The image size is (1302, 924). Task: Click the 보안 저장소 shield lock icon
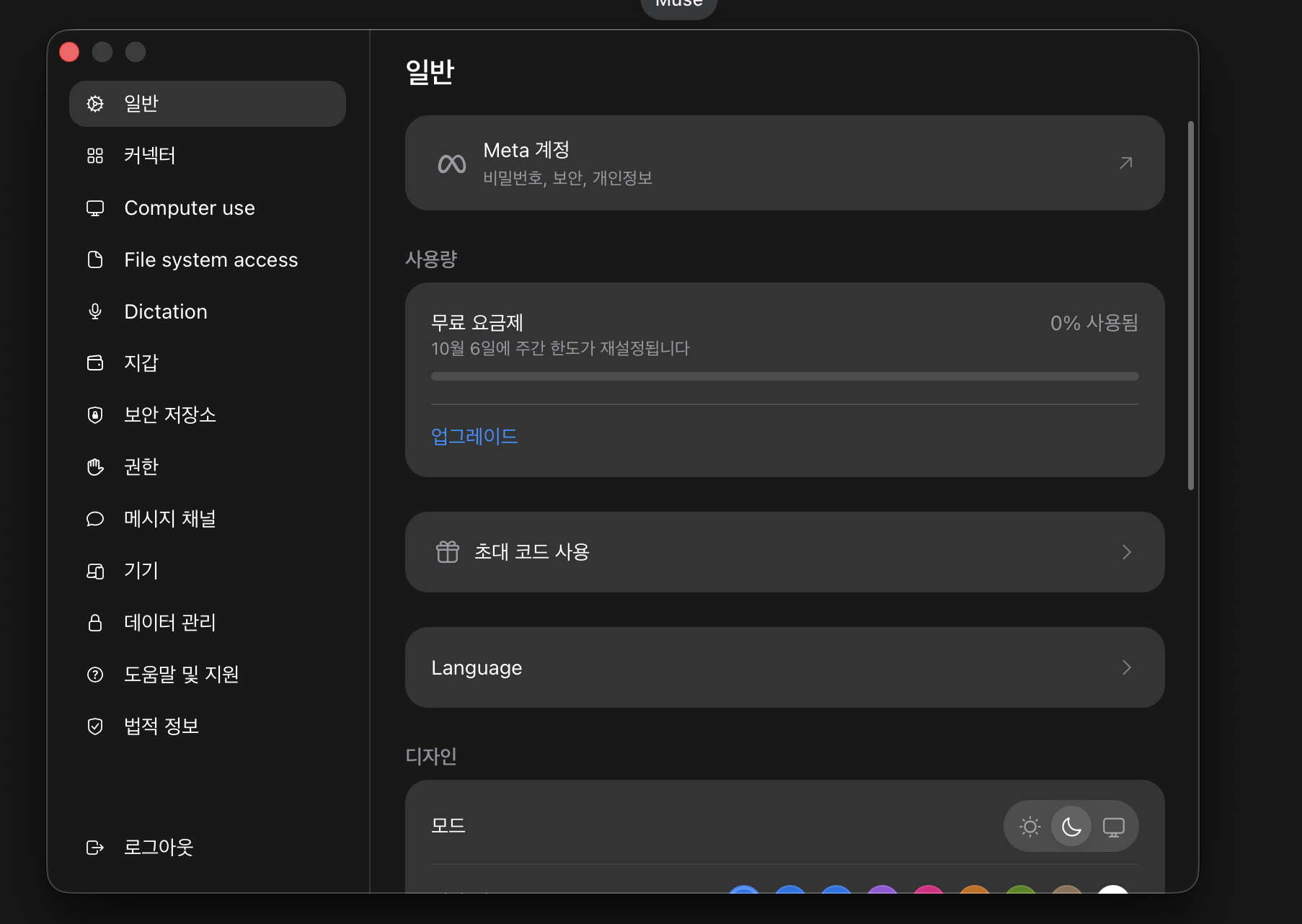95,415
